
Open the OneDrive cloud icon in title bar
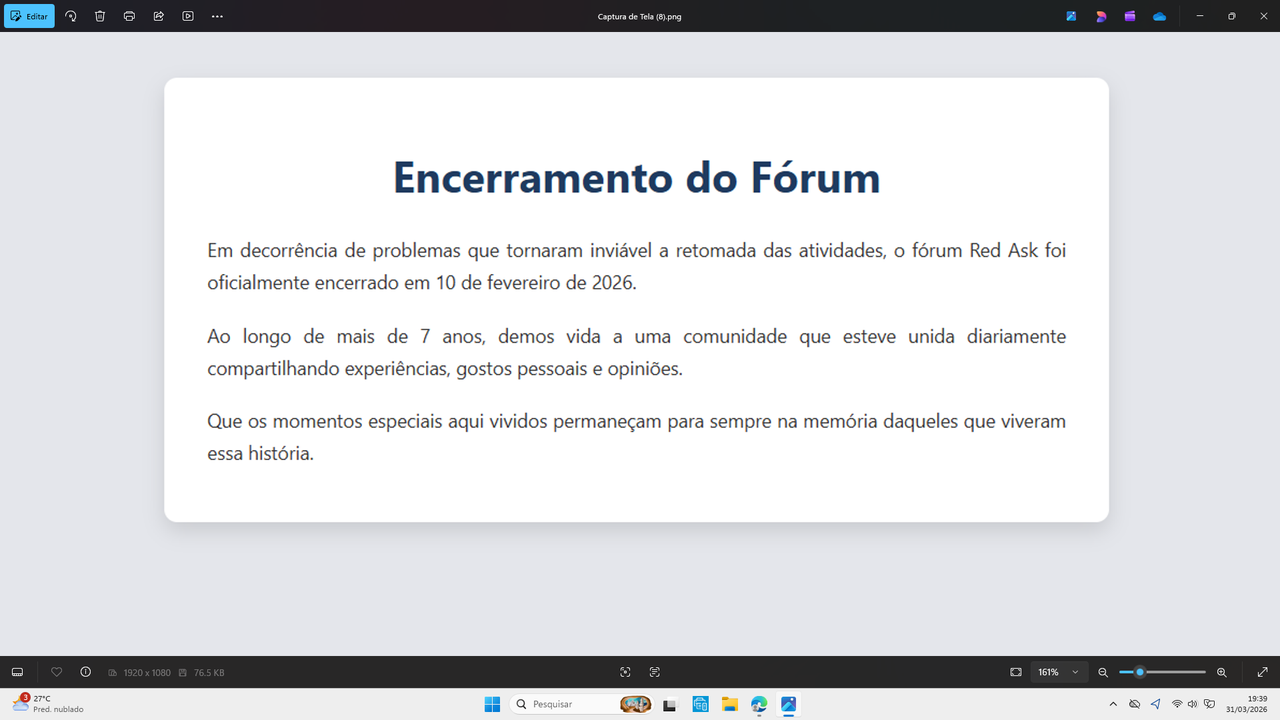[1159, 16]
